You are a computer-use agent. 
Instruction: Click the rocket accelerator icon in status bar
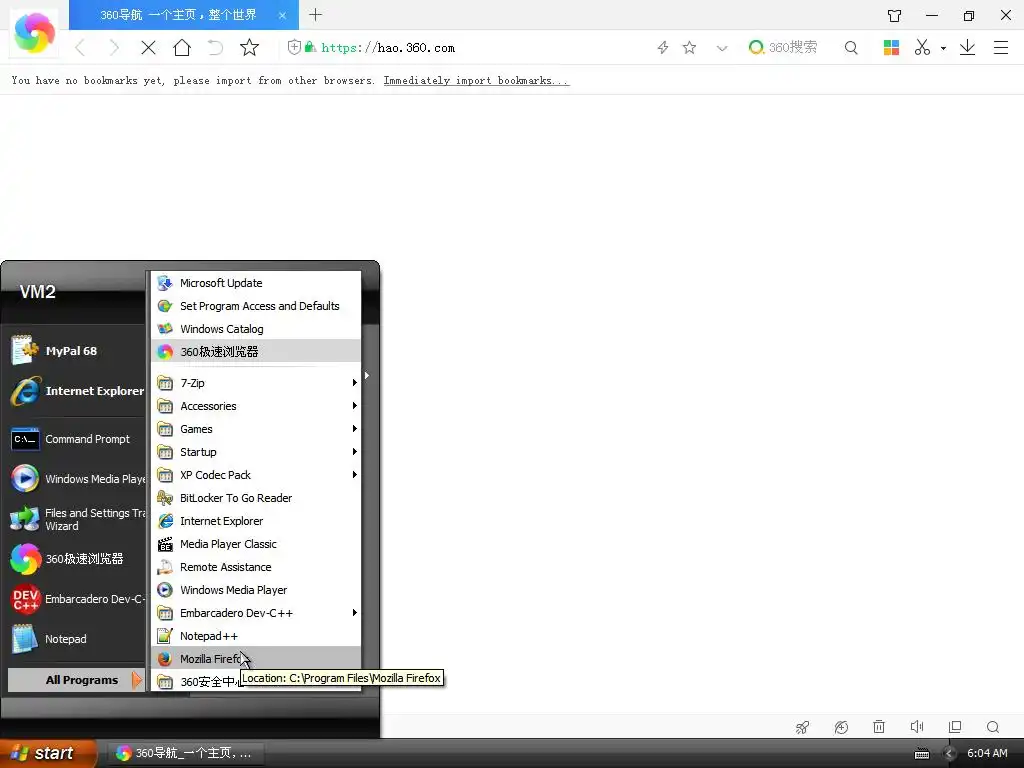pyautogui.click(x=803, y=727)
